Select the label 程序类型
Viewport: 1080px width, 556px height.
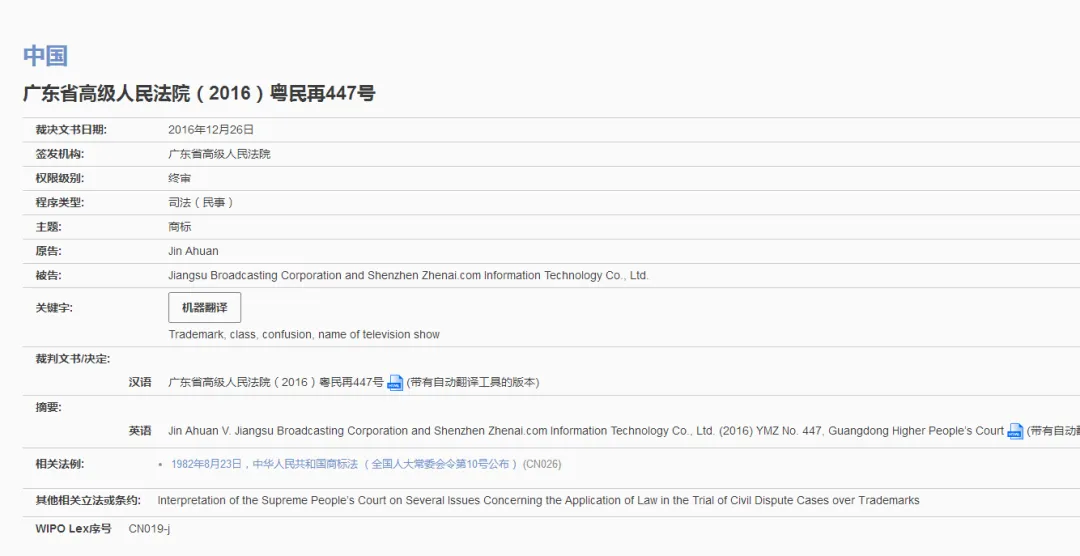60,203
